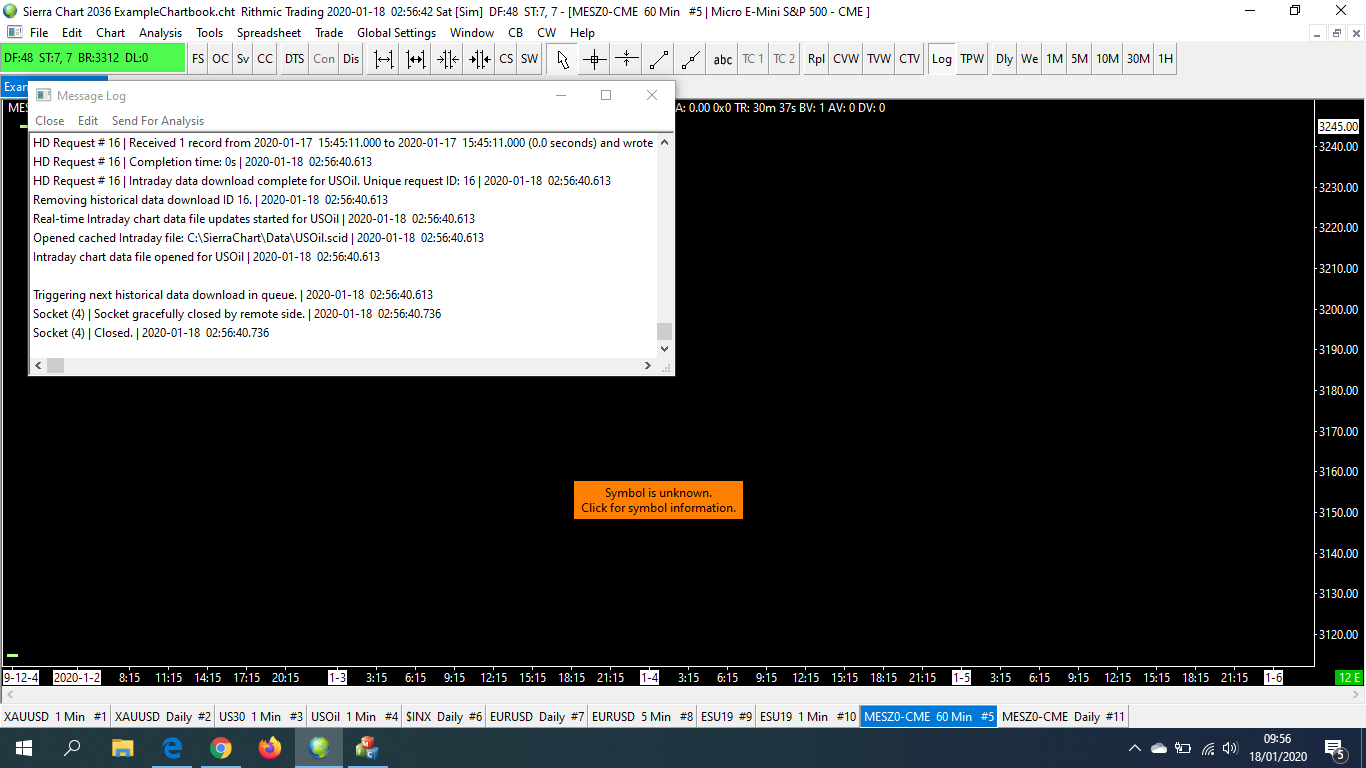This screenshot has height=768, width=1366.
Task: Click the CTV toolbar button
Action: pos(909,59)
